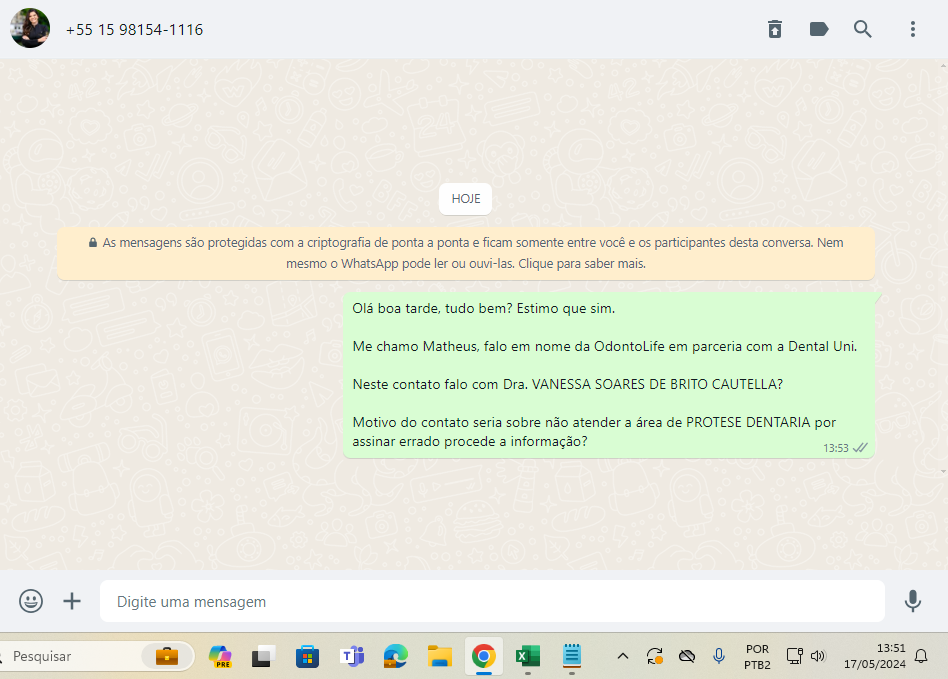Start recording a voice message

(912, 601)
